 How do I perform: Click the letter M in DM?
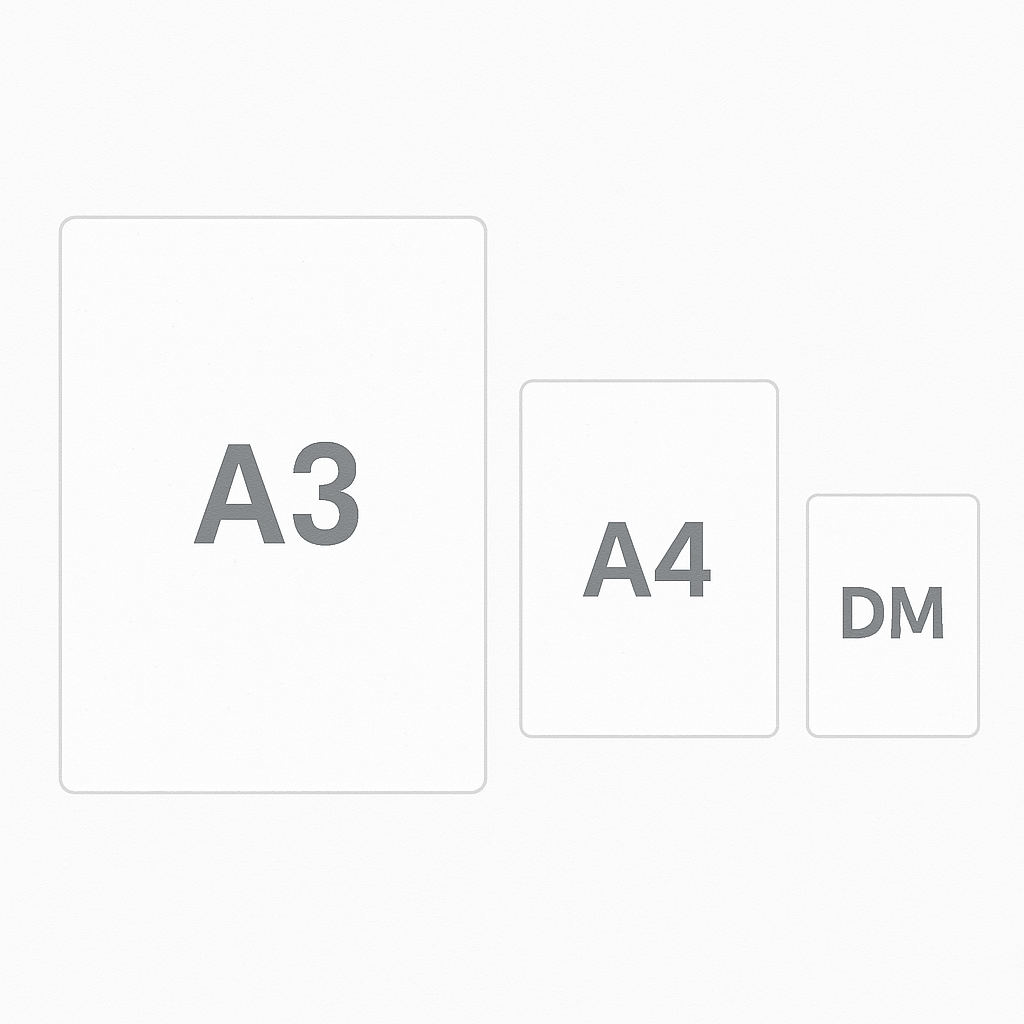(917, 614)
